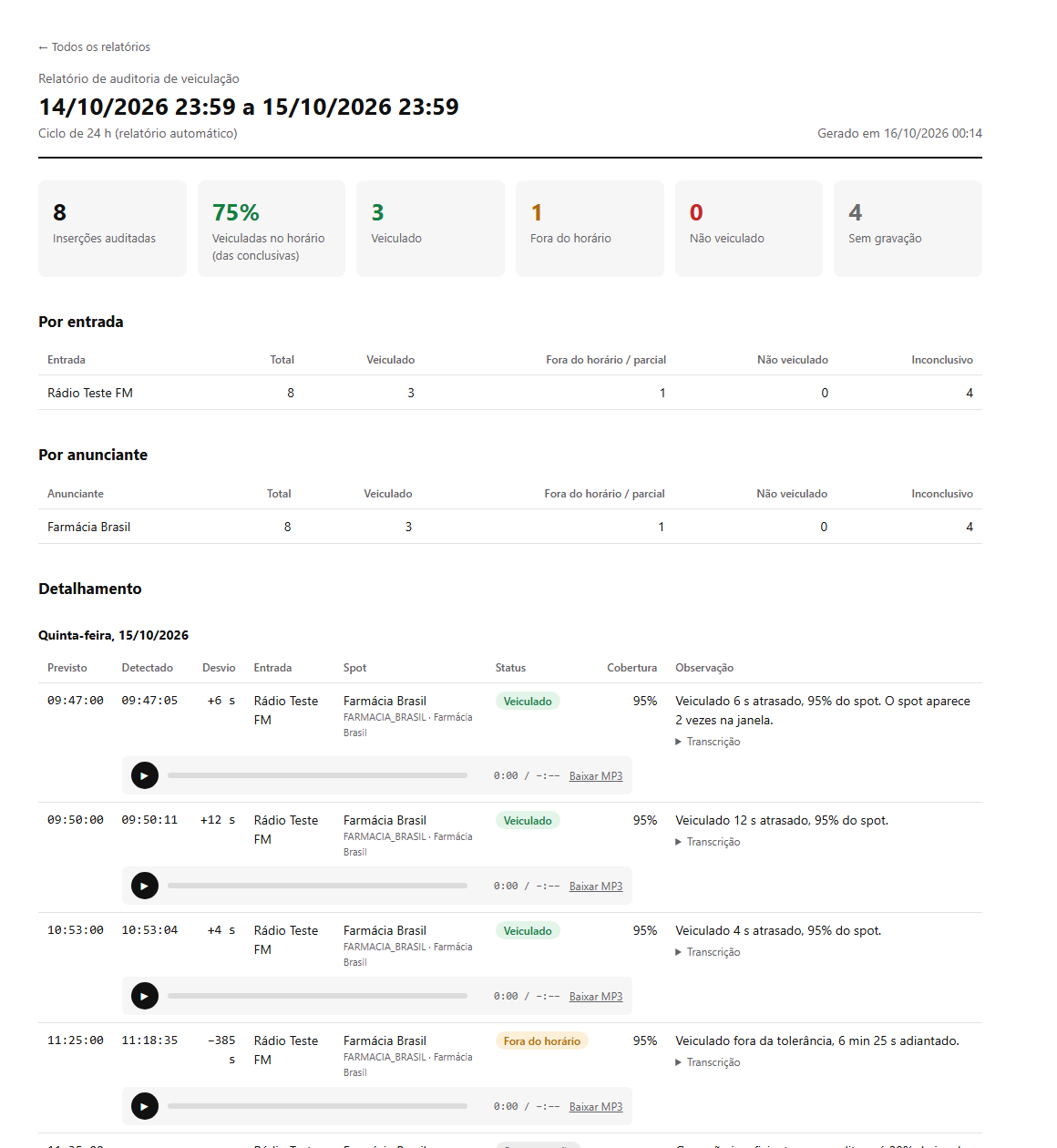Image resolution: width=1057 pixels, height=1148 pixels.
Task: Download MP3 of the 10:53:00 insertion
Action: pyautogui.click(x=596, y=997)
